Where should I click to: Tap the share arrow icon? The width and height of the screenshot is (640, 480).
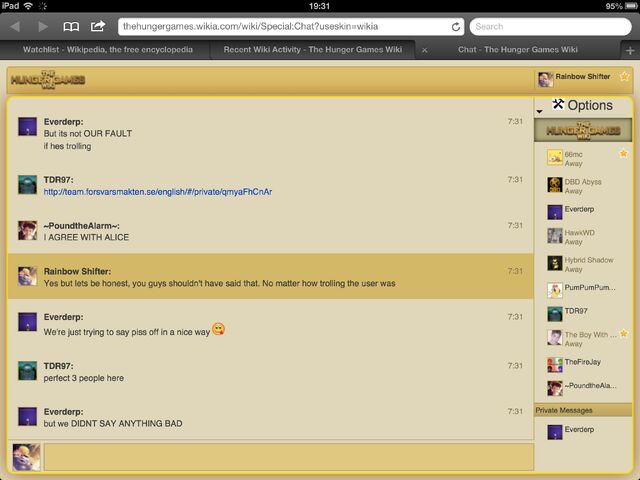pos(98,26)
